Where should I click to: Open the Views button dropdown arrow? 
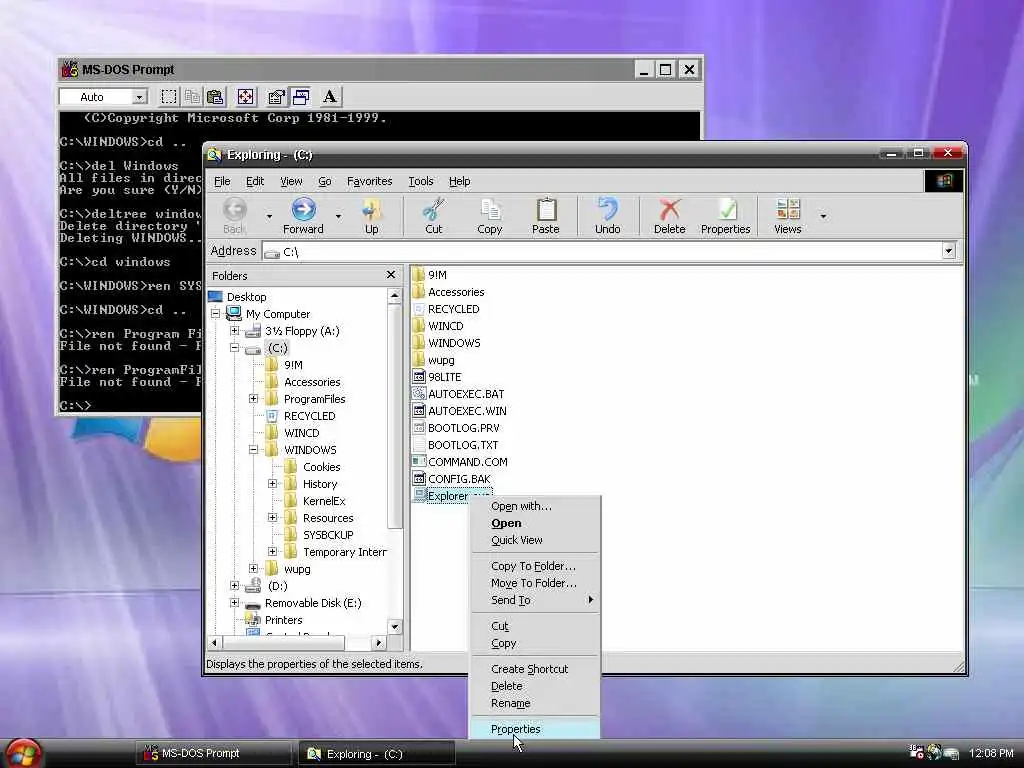tap(823, 216)
